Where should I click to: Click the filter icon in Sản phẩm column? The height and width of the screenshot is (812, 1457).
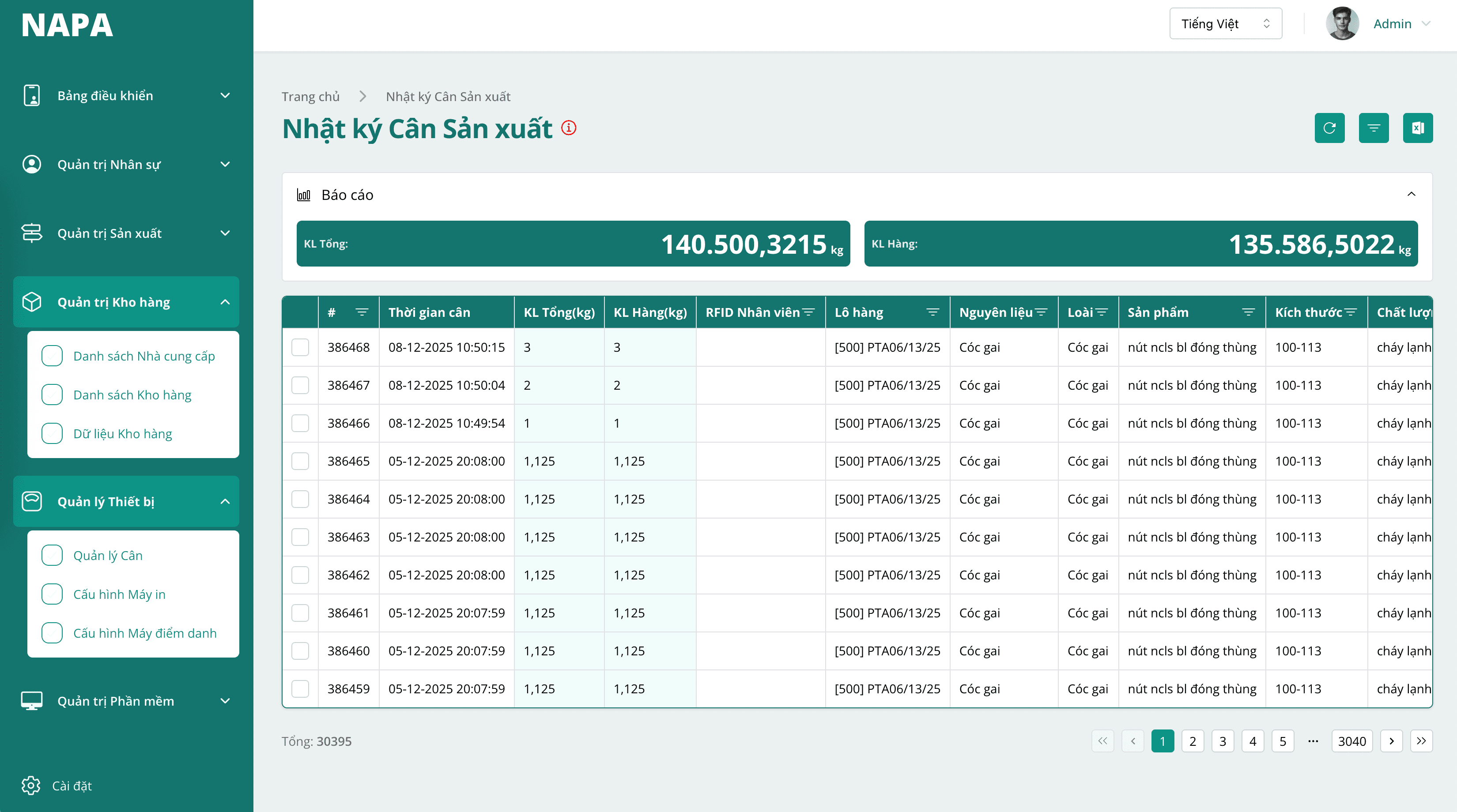1248,312
